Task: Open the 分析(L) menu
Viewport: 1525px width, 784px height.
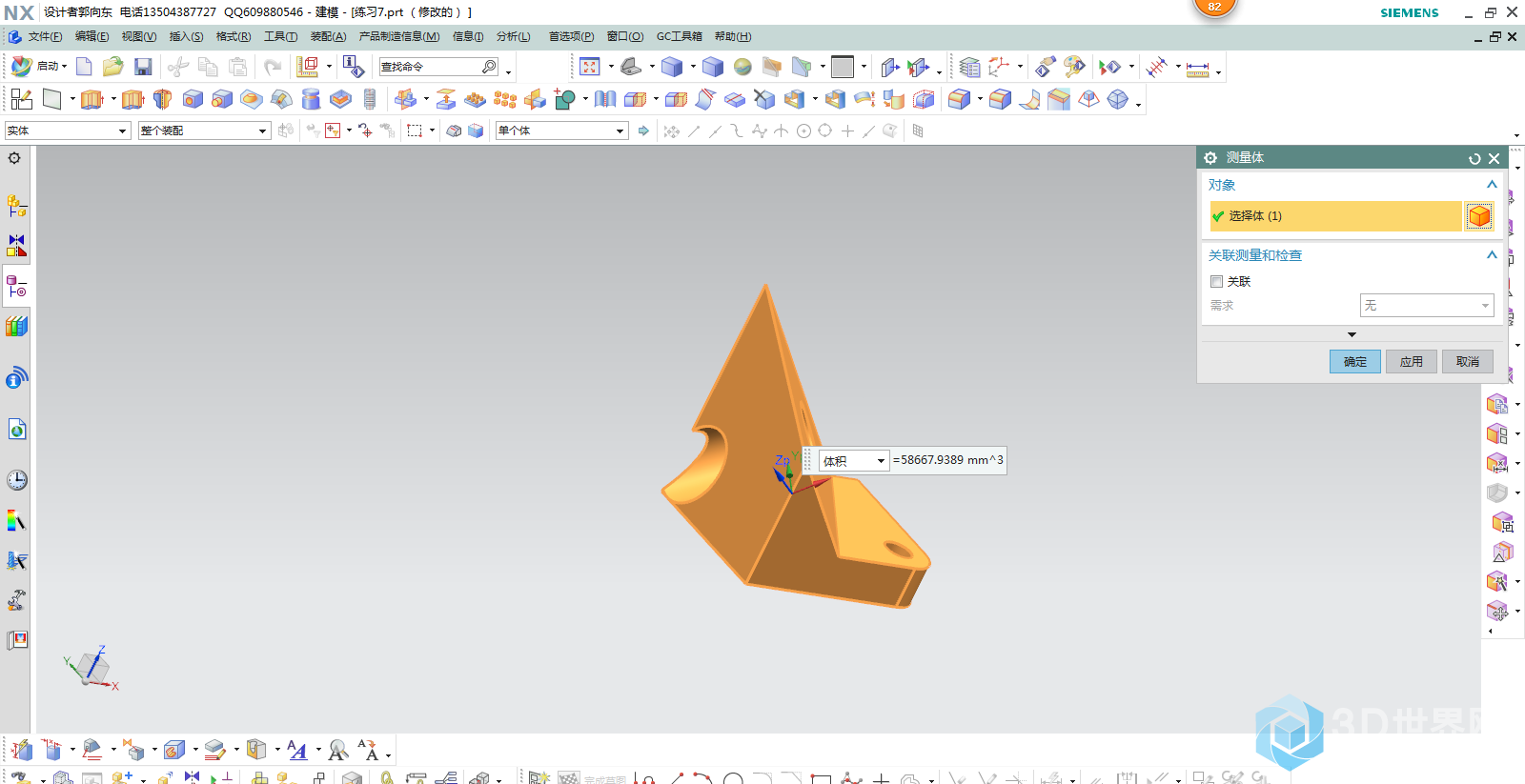Action: coord(513,36)
